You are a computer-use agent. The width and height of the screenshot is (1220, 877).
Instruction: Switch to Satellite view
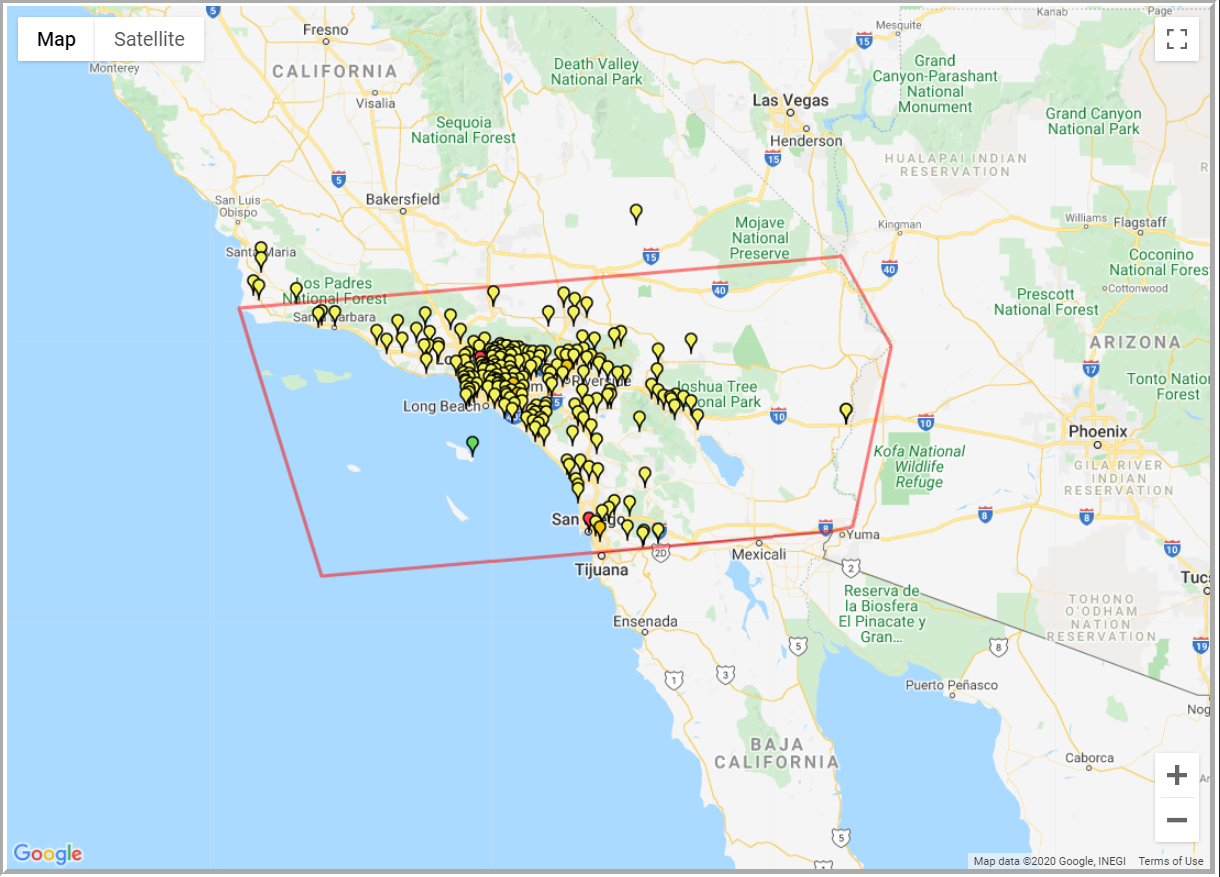click(149, 39)
